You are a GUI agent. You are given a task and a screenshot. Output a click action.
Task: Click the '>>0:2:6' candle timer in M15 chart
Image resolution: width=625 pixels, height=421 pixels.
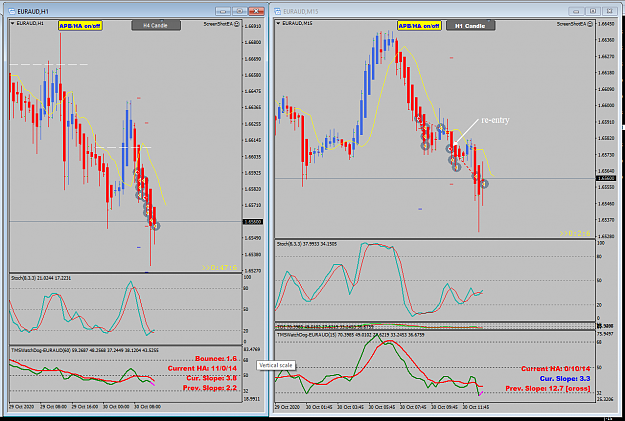tap(575, 234)
